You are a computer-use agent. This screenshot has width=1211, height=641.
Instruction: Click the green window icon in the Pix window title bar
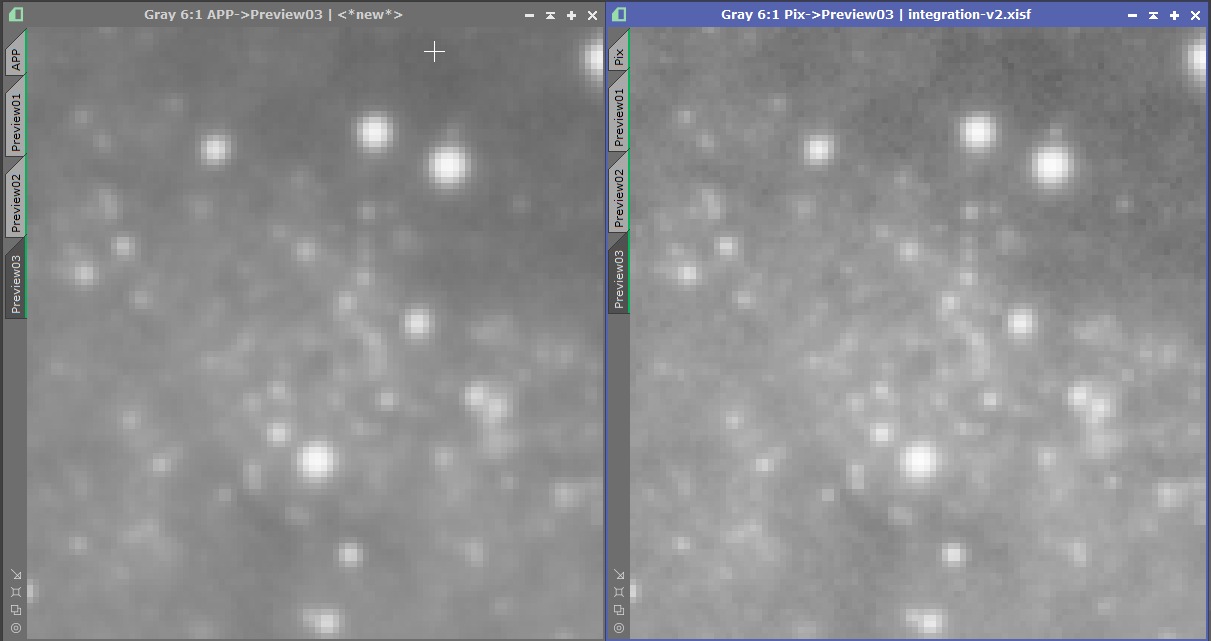tap(619, 15)
